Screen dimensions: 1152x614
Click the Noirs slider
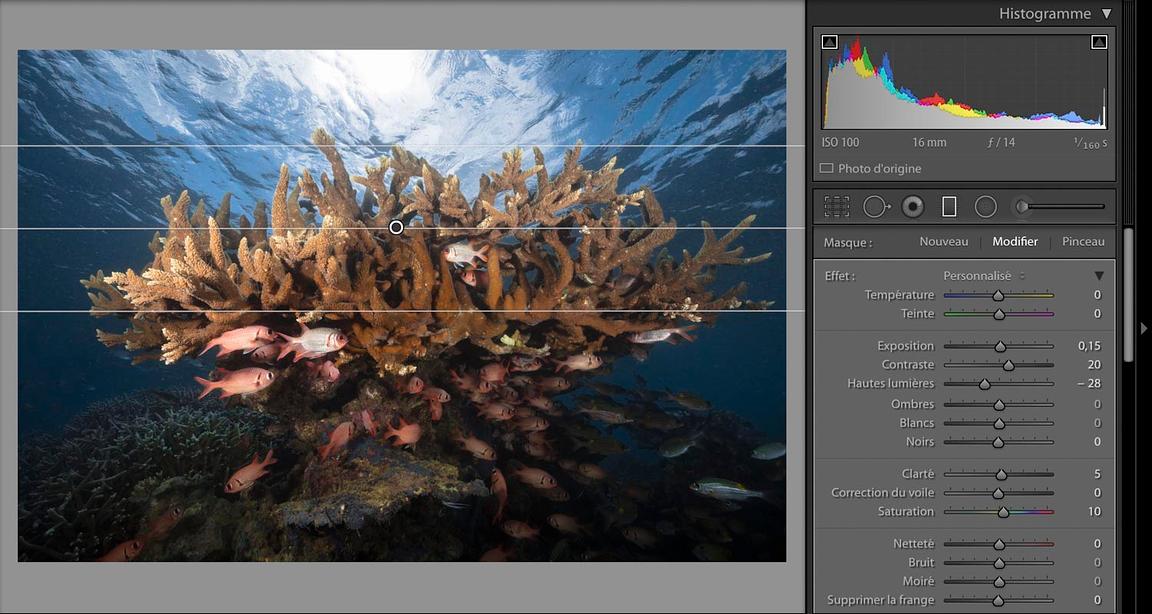998,442
